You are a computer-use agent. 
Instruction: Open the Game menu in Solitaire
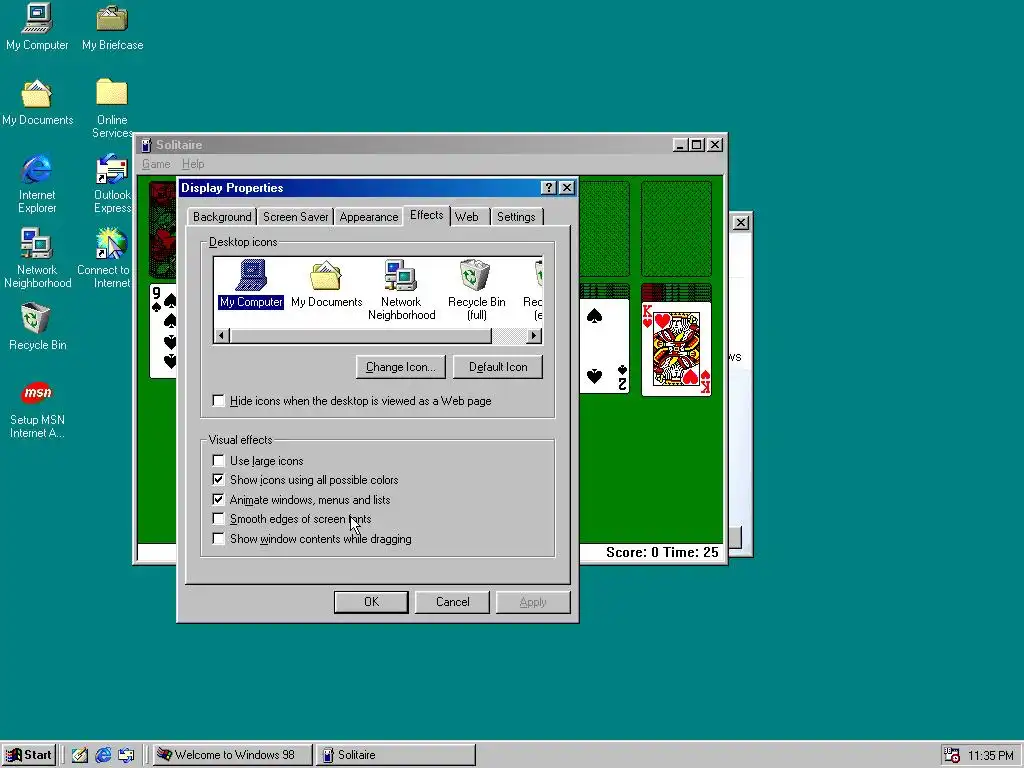156,164
